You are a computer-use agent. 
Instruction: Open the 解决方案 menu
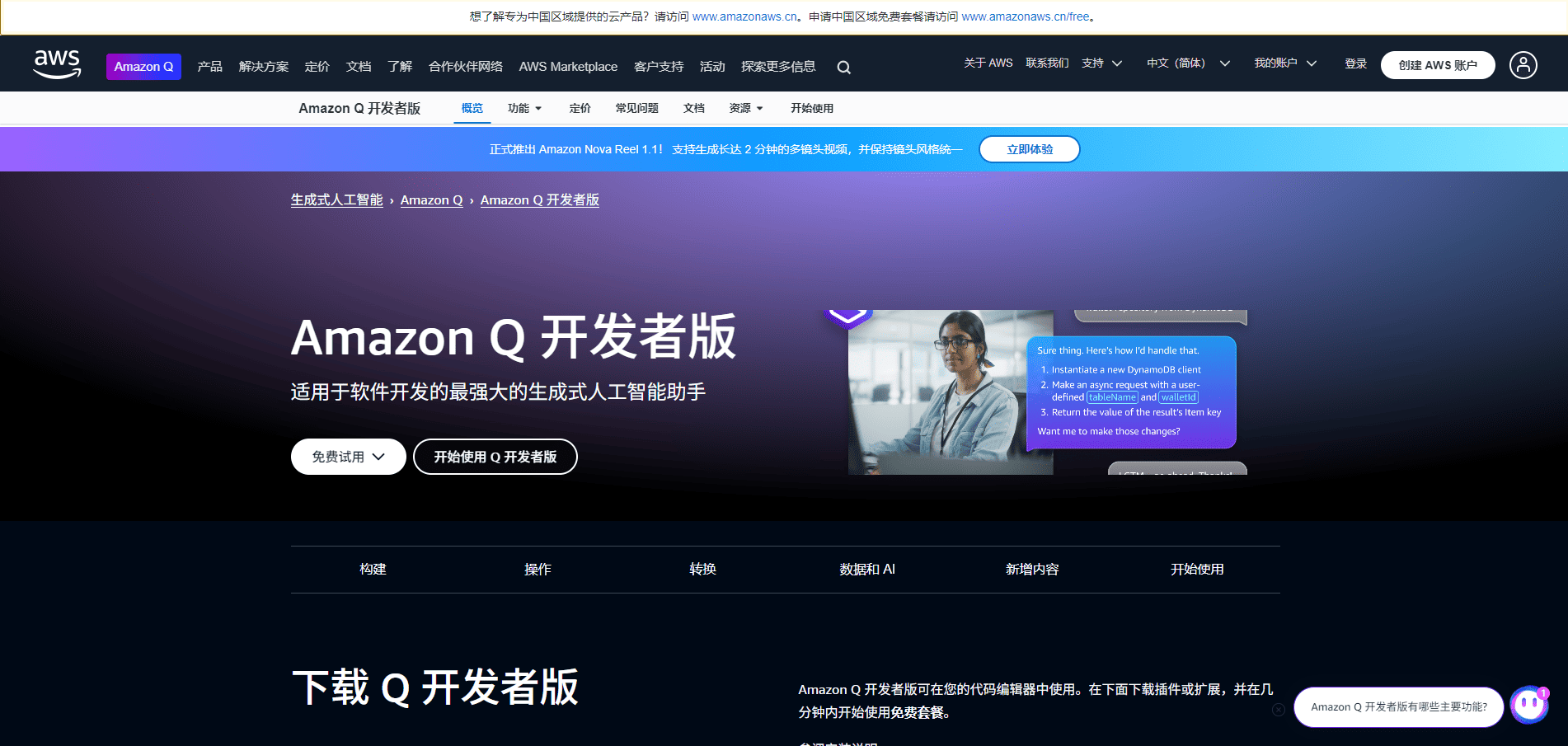(x=263, y=67)
